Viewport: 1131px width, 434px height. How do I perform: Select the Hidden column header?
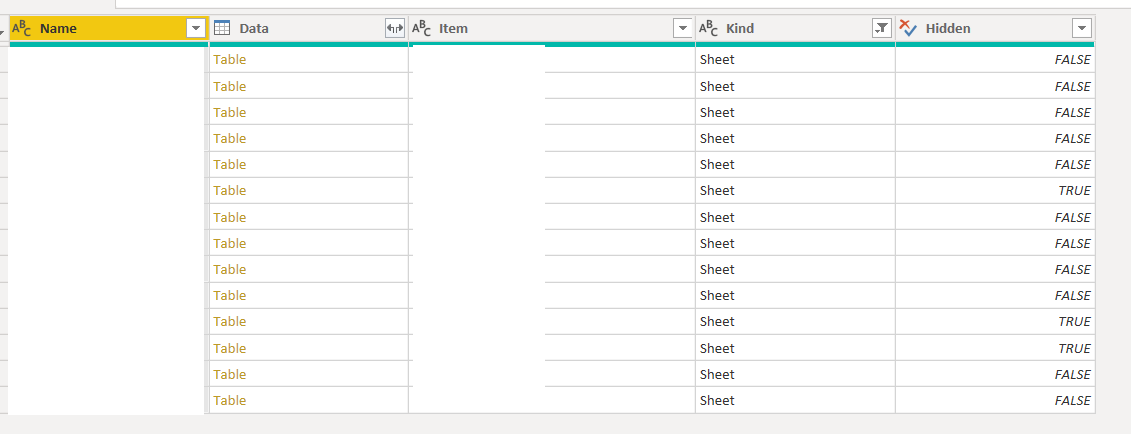click(995, 29)
